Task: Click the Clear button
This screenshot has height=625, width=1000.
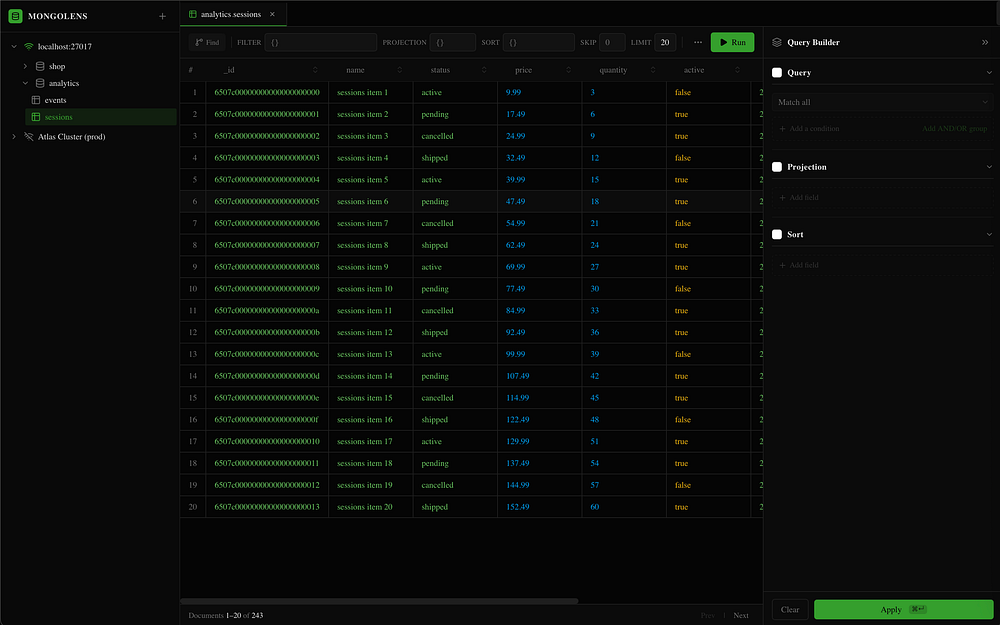Action: [x=790, y=609]
